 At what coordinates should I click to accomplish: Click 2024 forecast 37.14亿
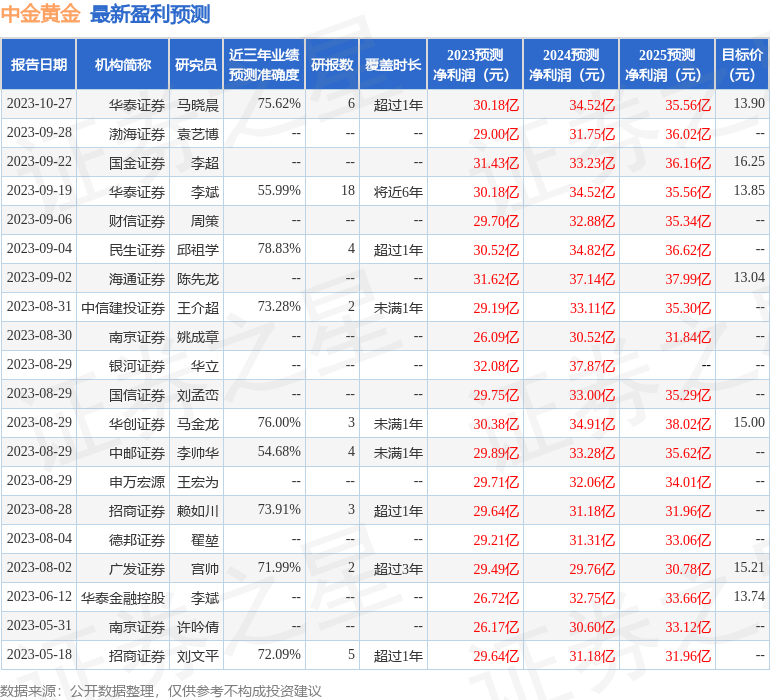pos(592,279)
